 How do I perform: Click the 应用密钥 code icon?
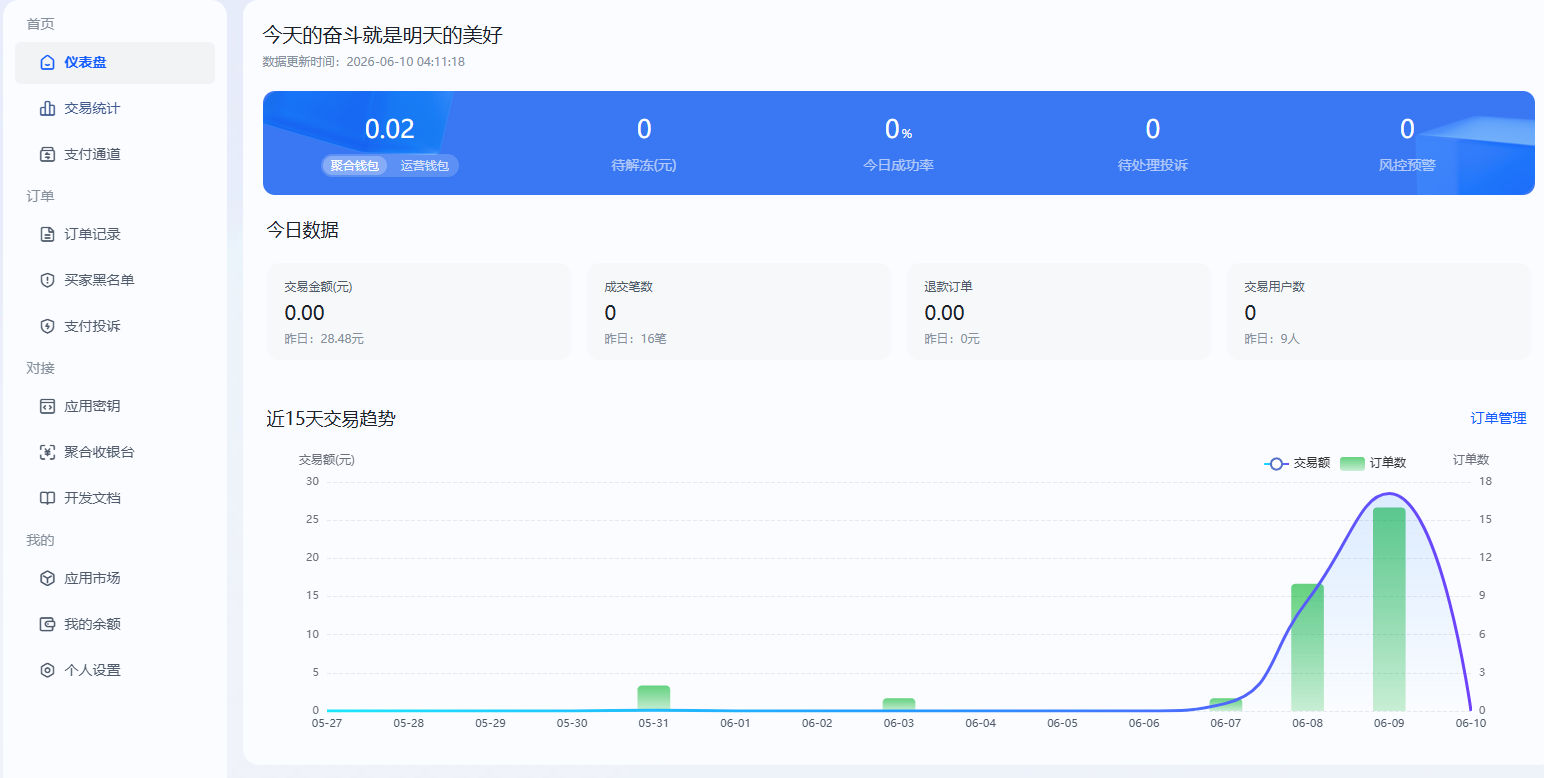(x=47, y=406)
